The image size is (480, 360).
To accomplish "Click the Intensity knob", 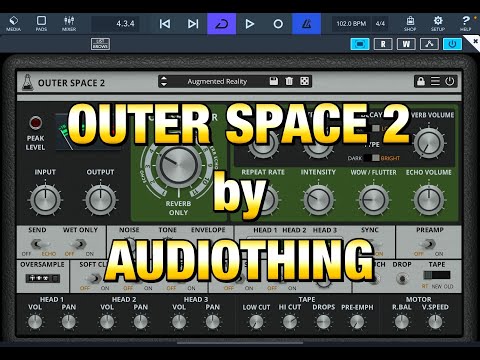I will (x=318, y=200).
